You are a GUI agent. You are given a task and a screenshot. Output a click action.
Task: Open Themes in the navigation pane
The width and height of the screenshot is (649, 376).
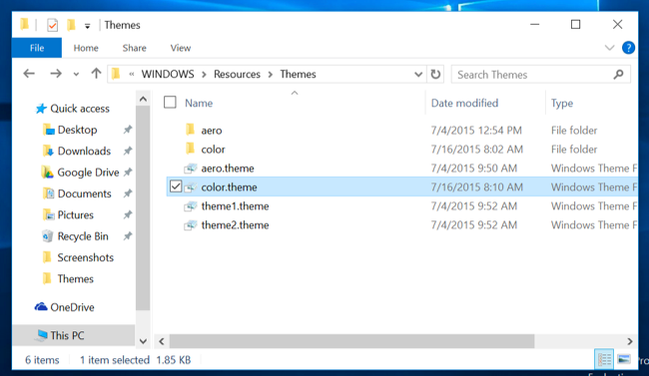tap(75, 279)
